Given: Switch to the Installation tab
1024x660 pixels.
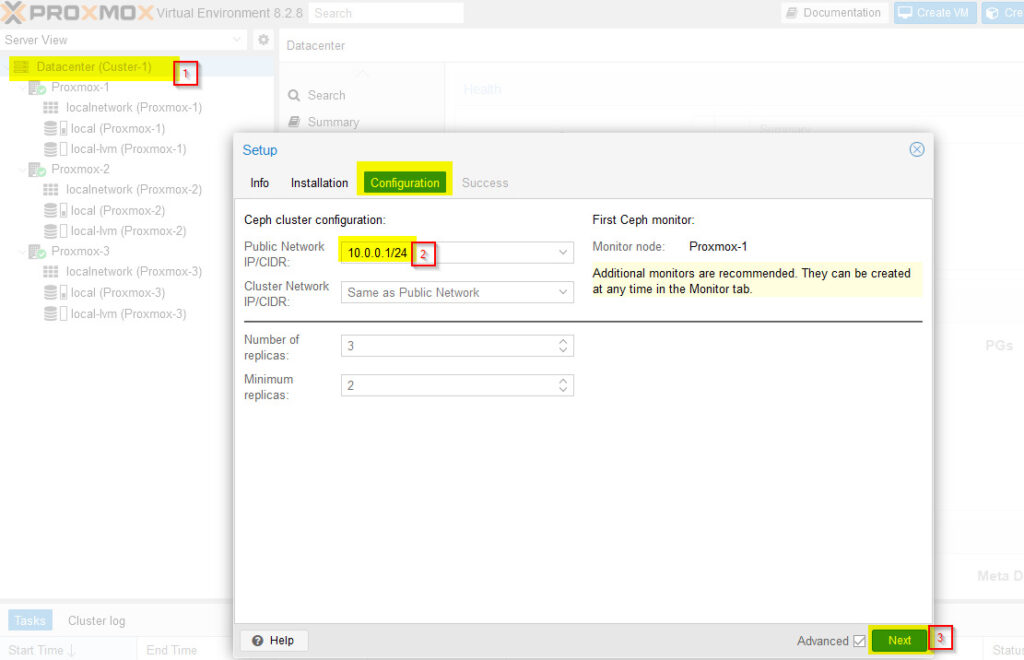Looking at the screenshot, I should click(x=319, y=183).
